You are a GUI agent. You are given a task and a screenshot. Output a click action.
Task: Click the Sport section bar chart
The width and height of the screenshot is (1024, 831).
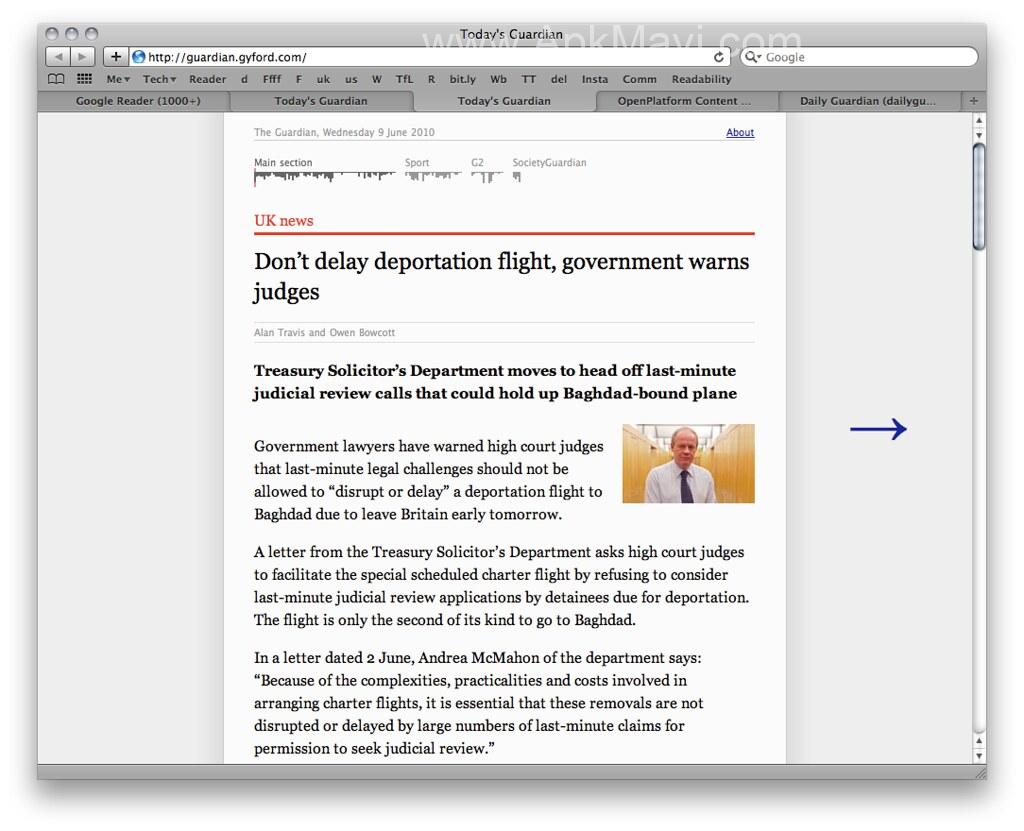tap(432, 176)
